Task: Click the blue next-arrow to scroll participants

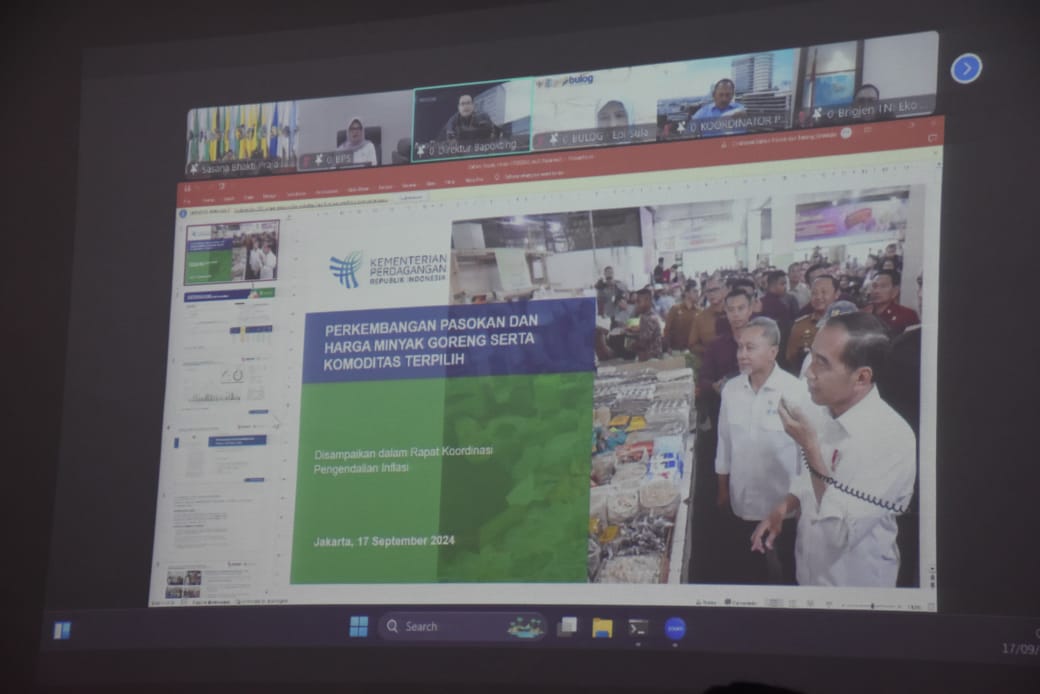Action: click(965, 68)
